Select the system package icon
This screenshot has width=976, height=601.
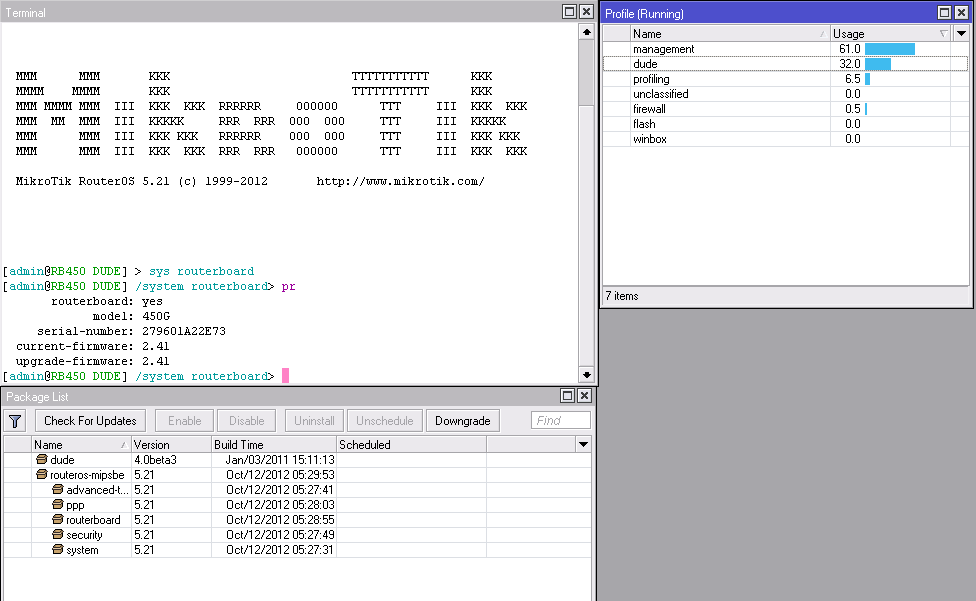pyautogui.click(x=58, y=549)
